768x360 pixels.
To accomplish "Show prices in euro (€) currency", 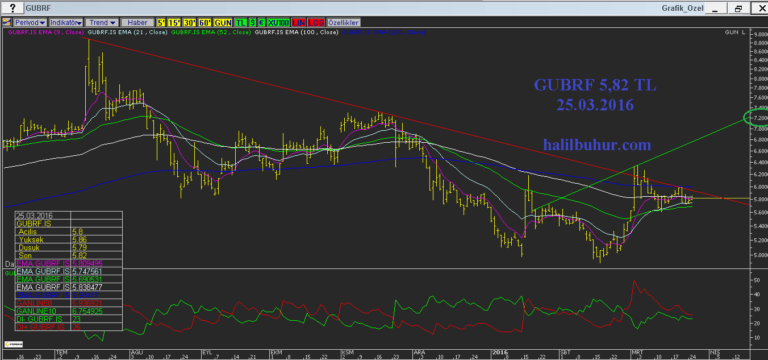I will 262,23.
